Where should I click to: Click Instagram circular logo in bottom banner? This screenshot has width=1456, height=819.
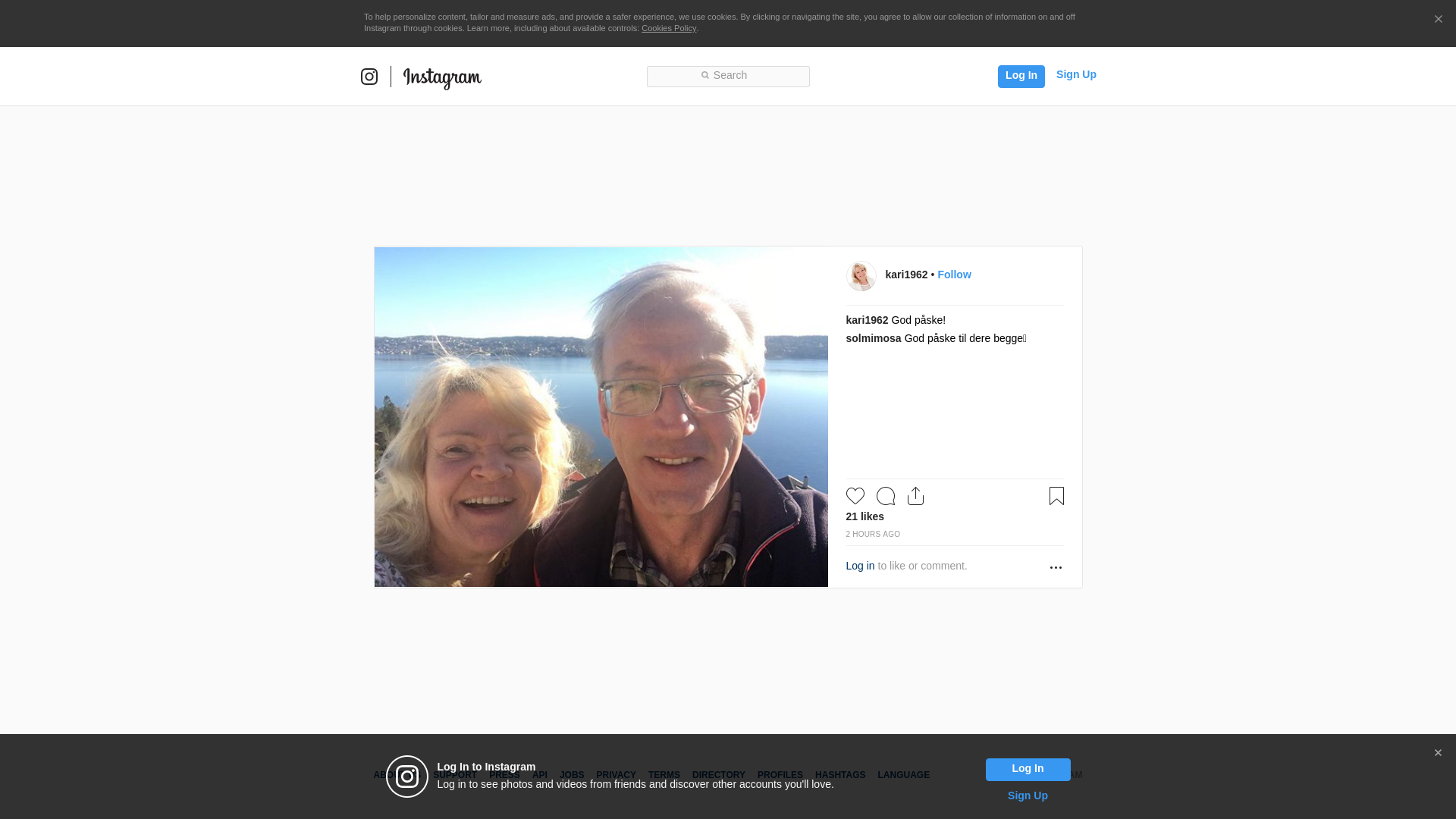[407, 777]
